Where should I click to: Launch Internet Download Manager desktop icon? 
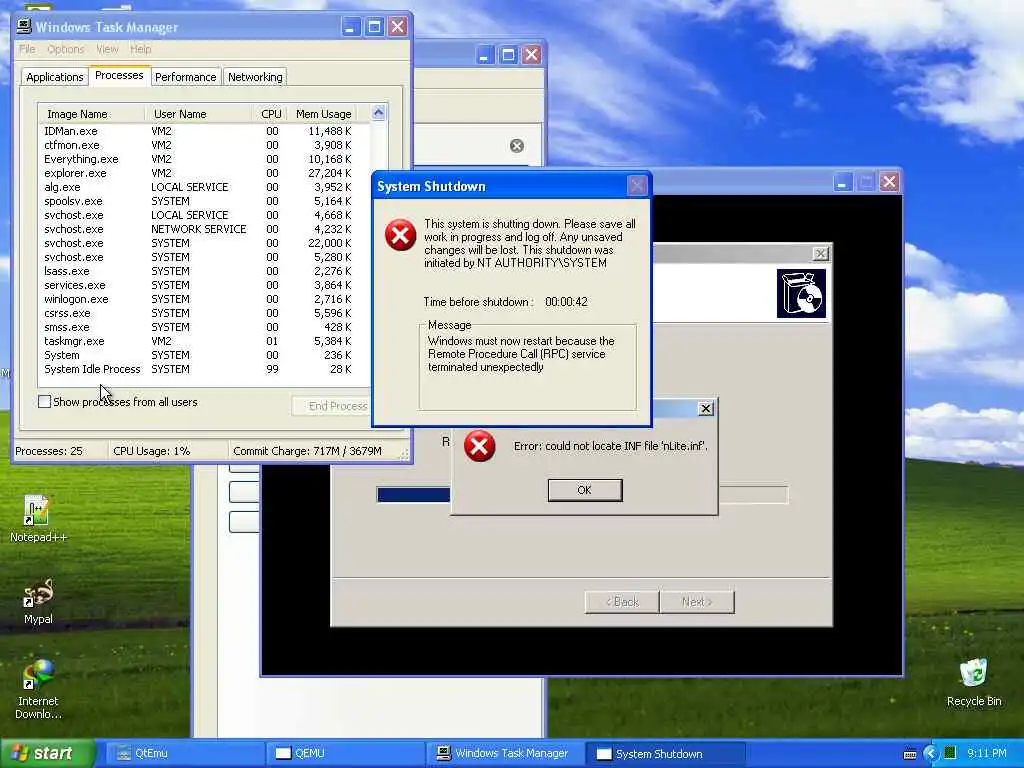(38, 689)
